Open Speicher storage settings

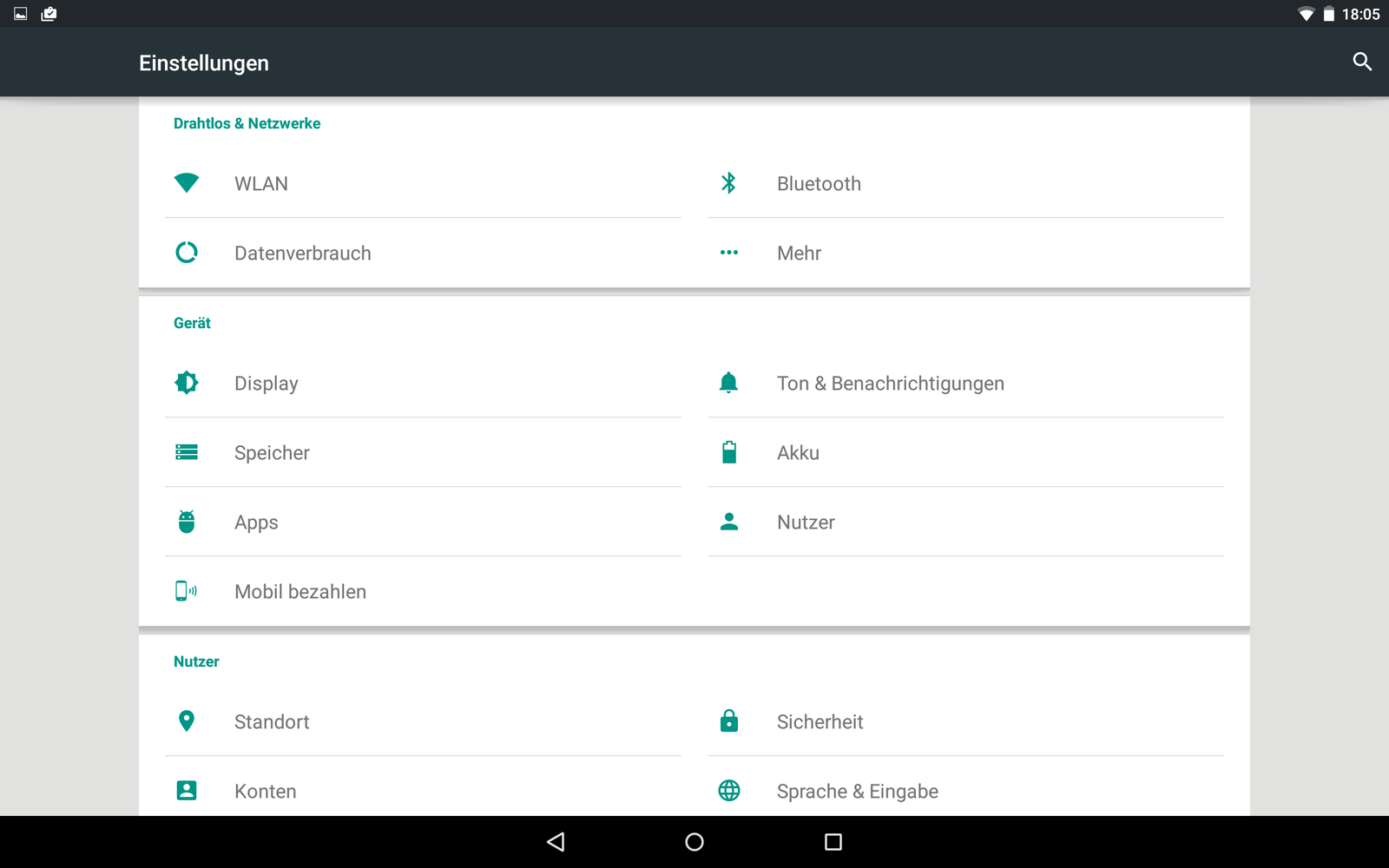(272, 453)
